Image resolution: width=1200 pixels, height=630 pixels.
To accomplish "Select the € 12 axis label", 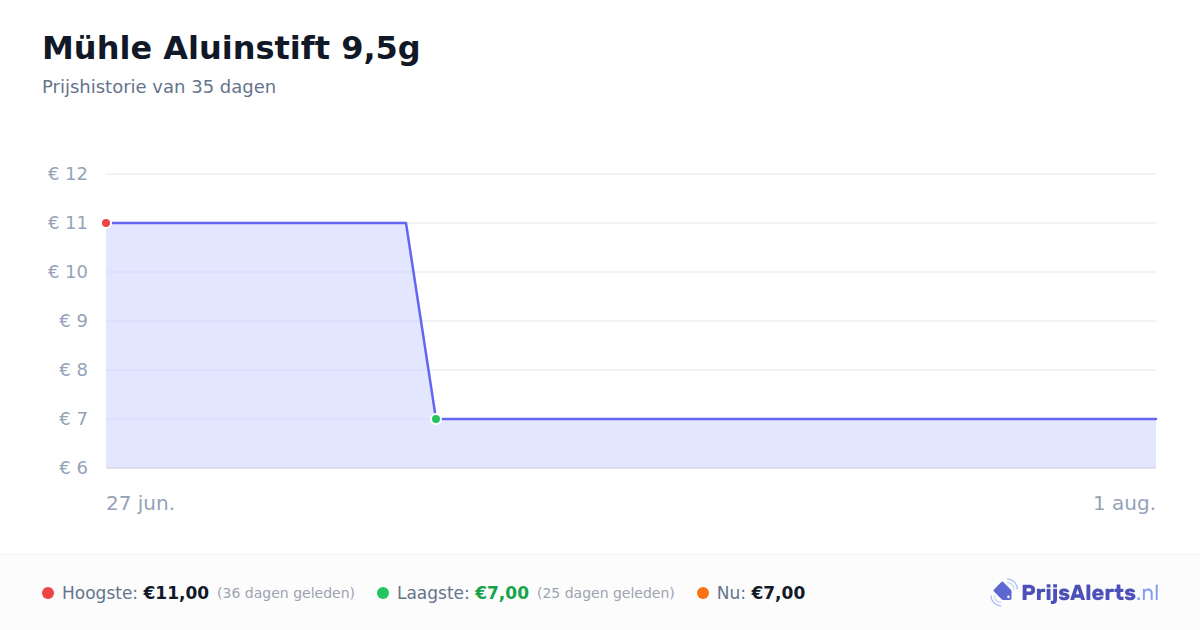I will [x=68, y=174].
